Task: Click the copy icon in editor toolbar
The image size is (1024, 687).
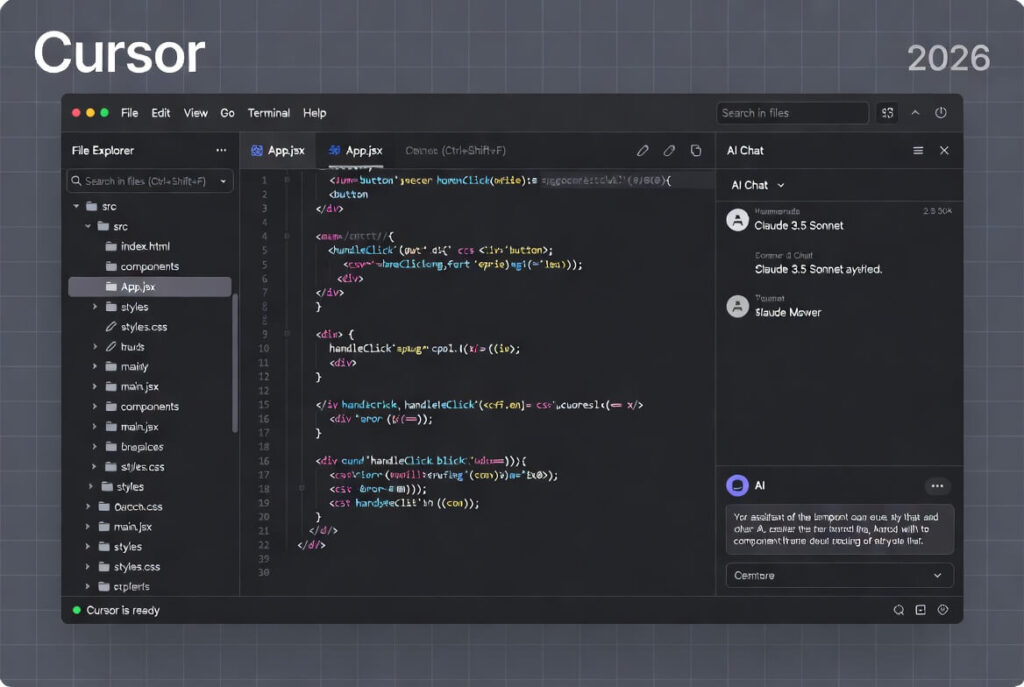Action: pyautogui.click(x=696, y=151)
